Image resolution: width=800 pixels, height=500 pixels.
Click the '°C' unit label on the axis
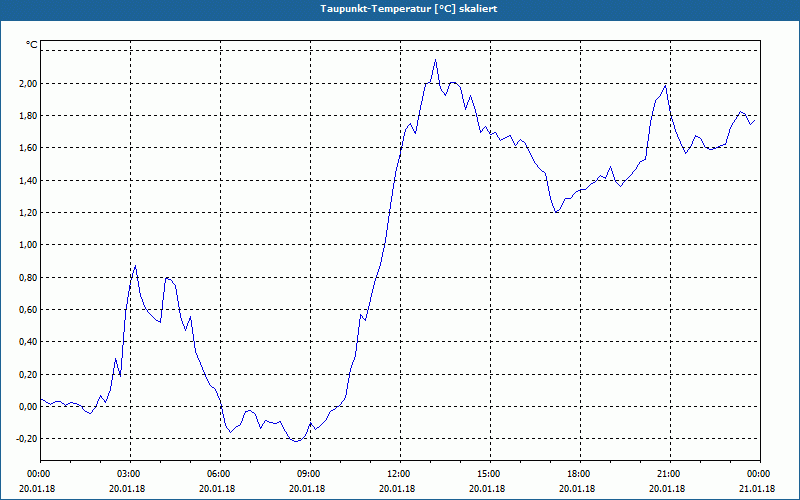(x=32, y=45)
